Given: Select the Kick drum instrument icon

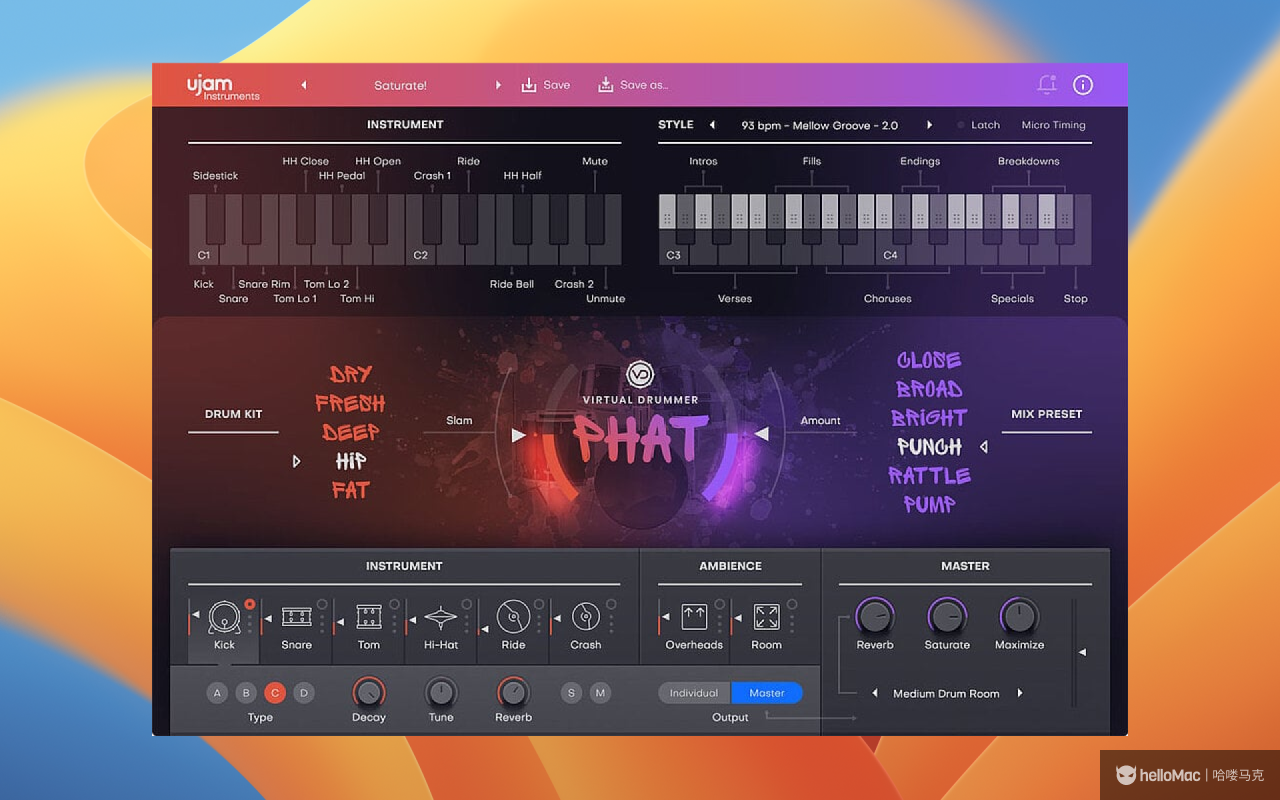Looking at the screenshot, I should coord(224,618).
